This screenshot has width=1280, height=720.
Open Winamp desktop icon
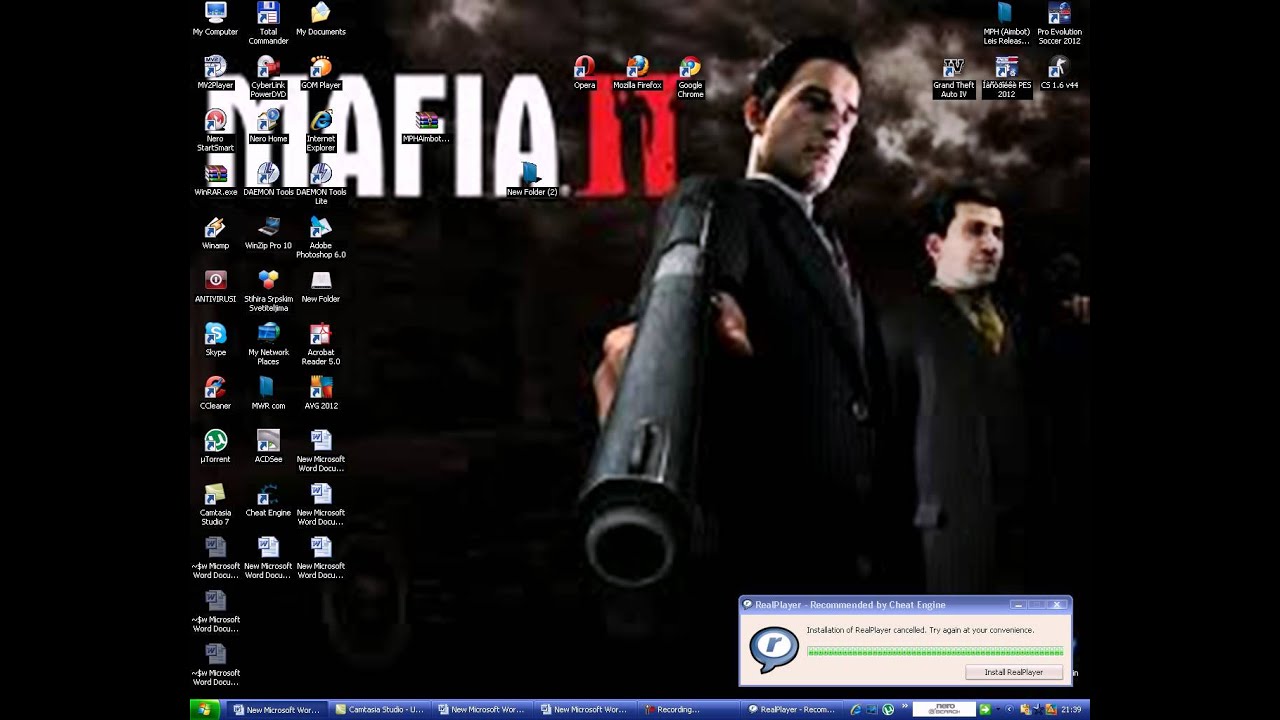[215, 233]
